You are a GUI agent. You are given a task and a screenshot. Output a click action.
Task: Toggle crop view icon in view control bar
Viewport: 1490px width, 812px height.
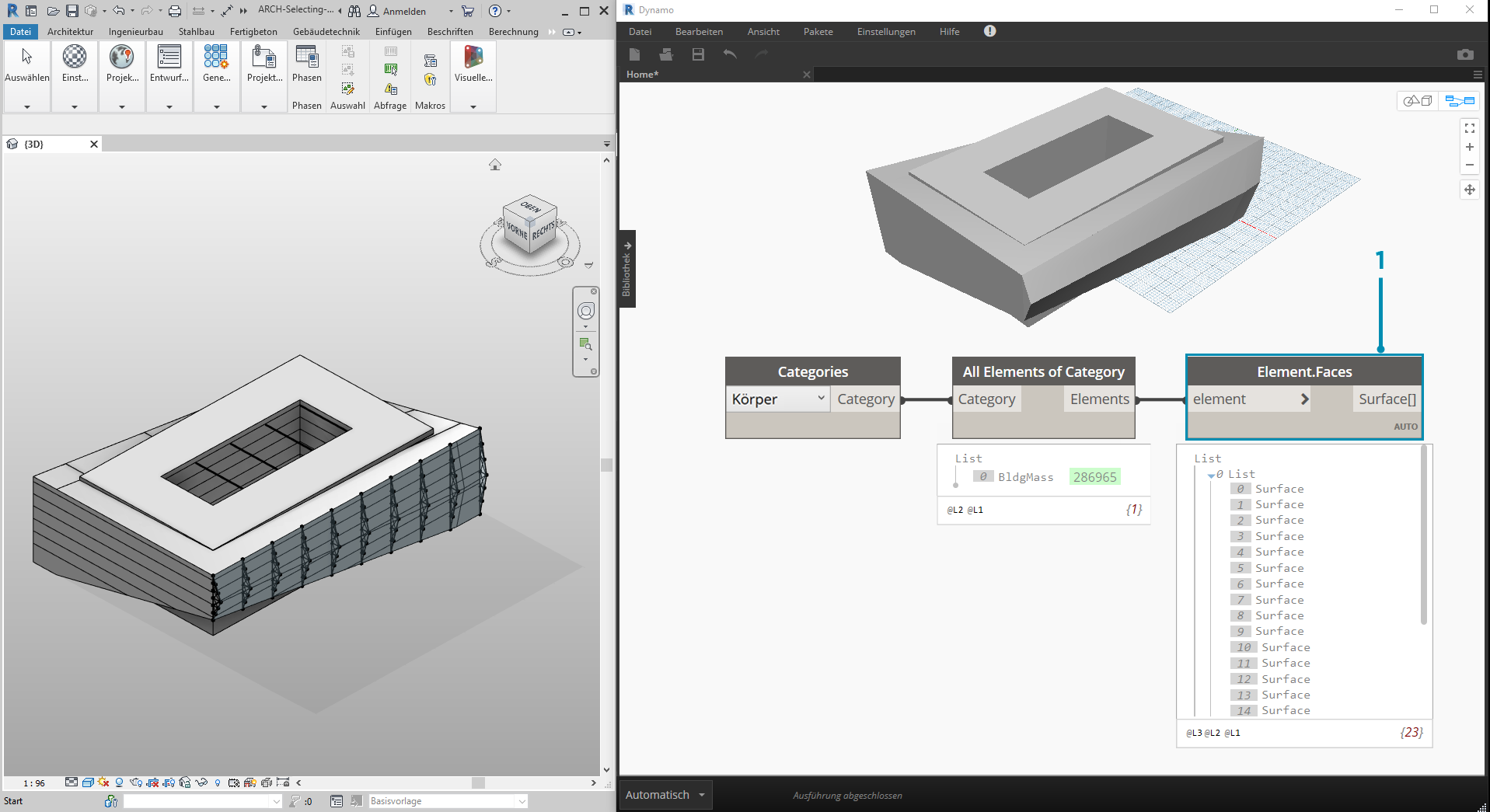pyautogui.click(x=152, y=782)
